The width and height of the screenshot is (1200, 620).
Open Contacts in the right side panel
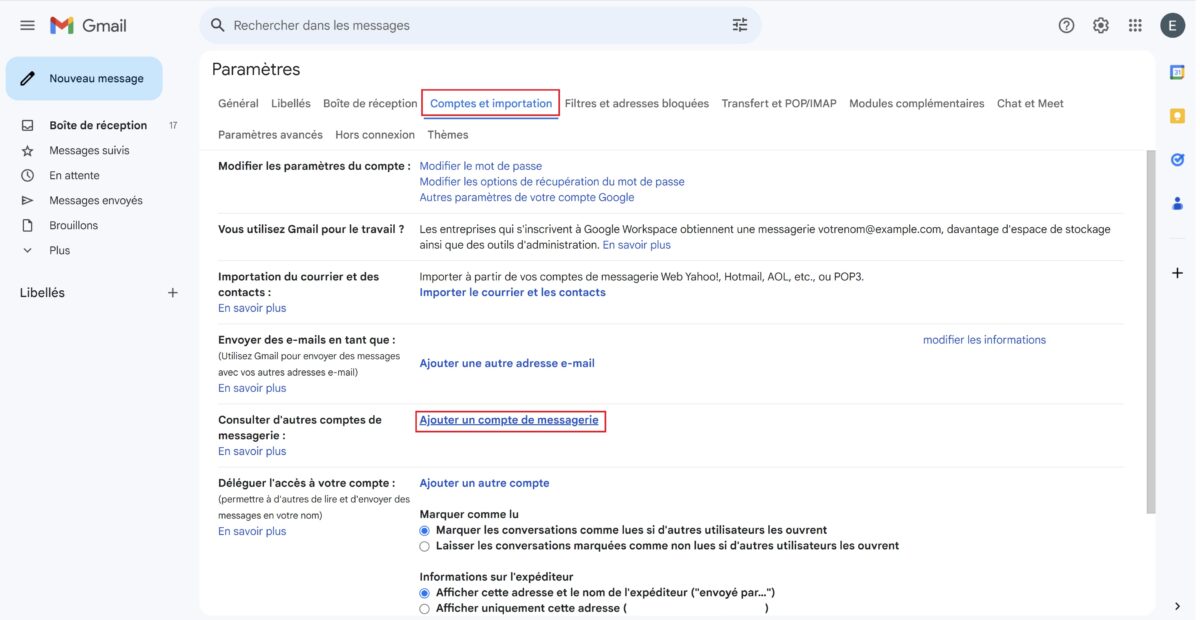pos(1176,202)
